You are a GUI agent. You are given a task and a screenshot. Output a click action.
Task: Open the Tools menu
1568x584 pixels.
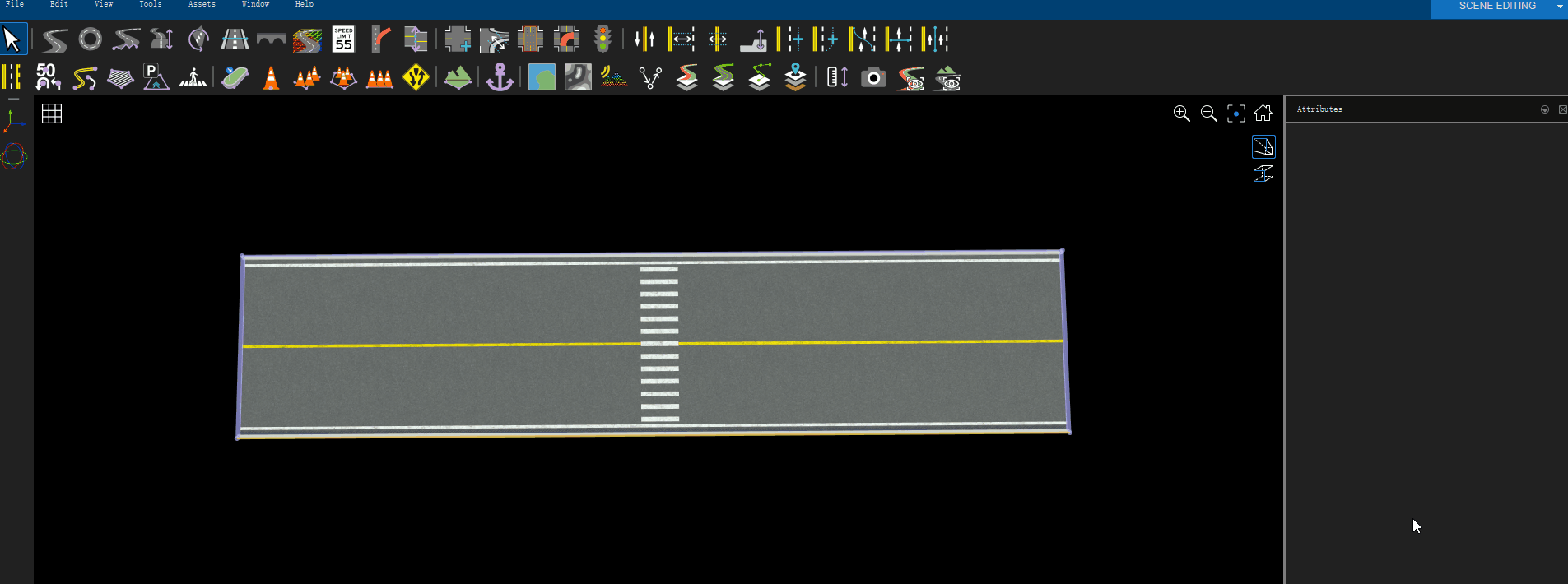(151, 4)
